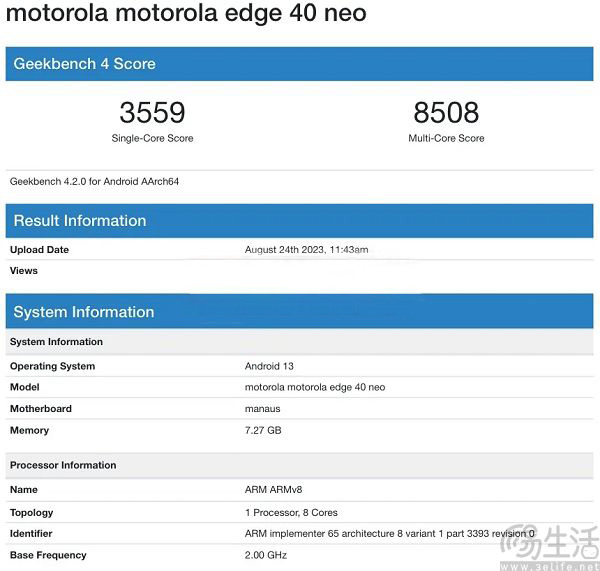
Task: Click the 'Multi-Core Score' label
Action: (446, 138)
